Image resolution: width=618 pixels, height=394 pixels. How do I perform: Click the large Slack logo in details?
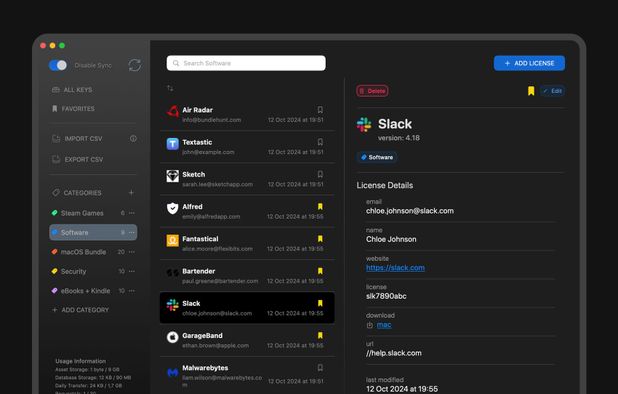click(364, 125)
